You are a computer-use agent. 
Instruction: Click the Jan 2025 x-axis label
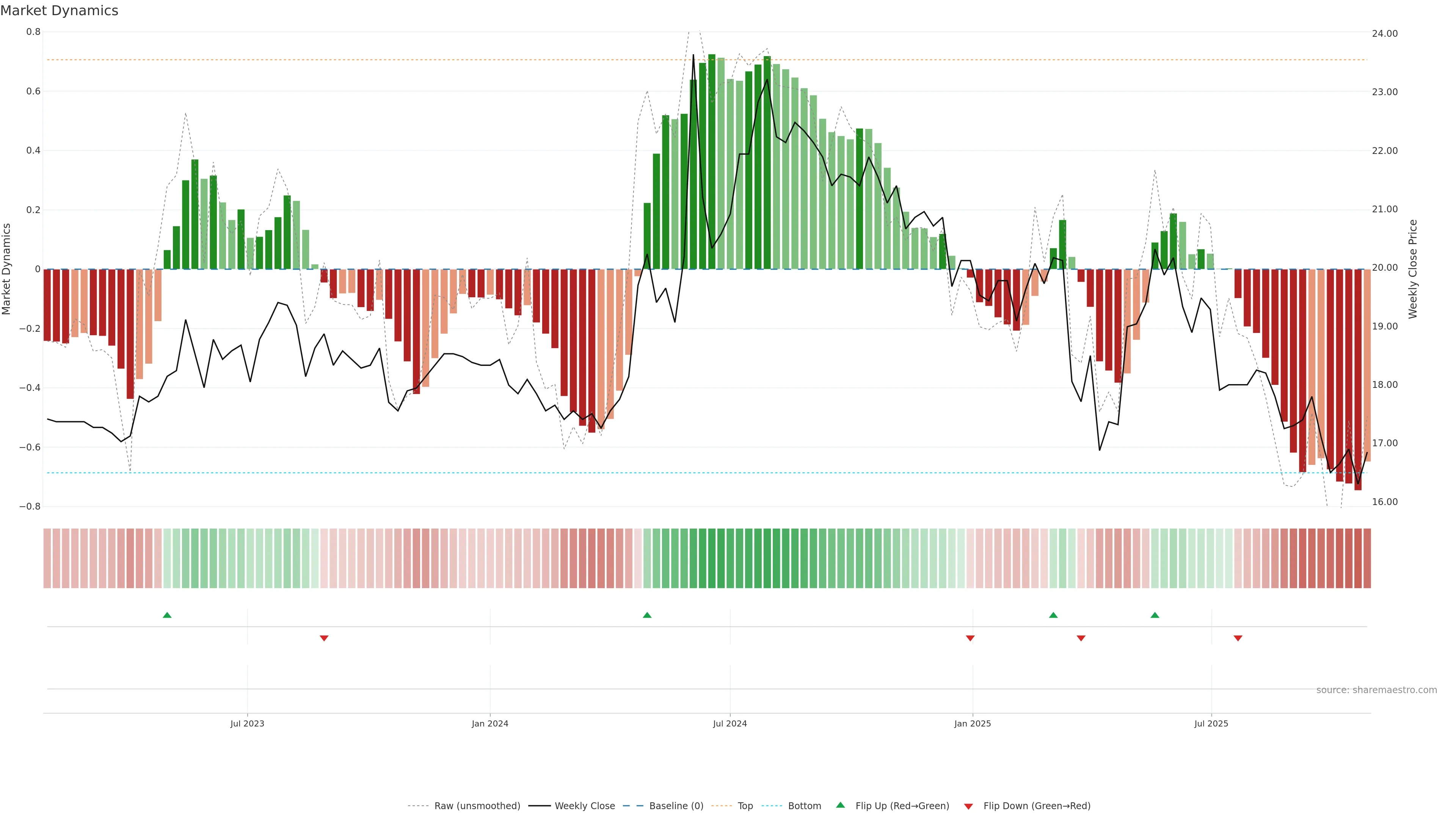[x=972, y=723]
